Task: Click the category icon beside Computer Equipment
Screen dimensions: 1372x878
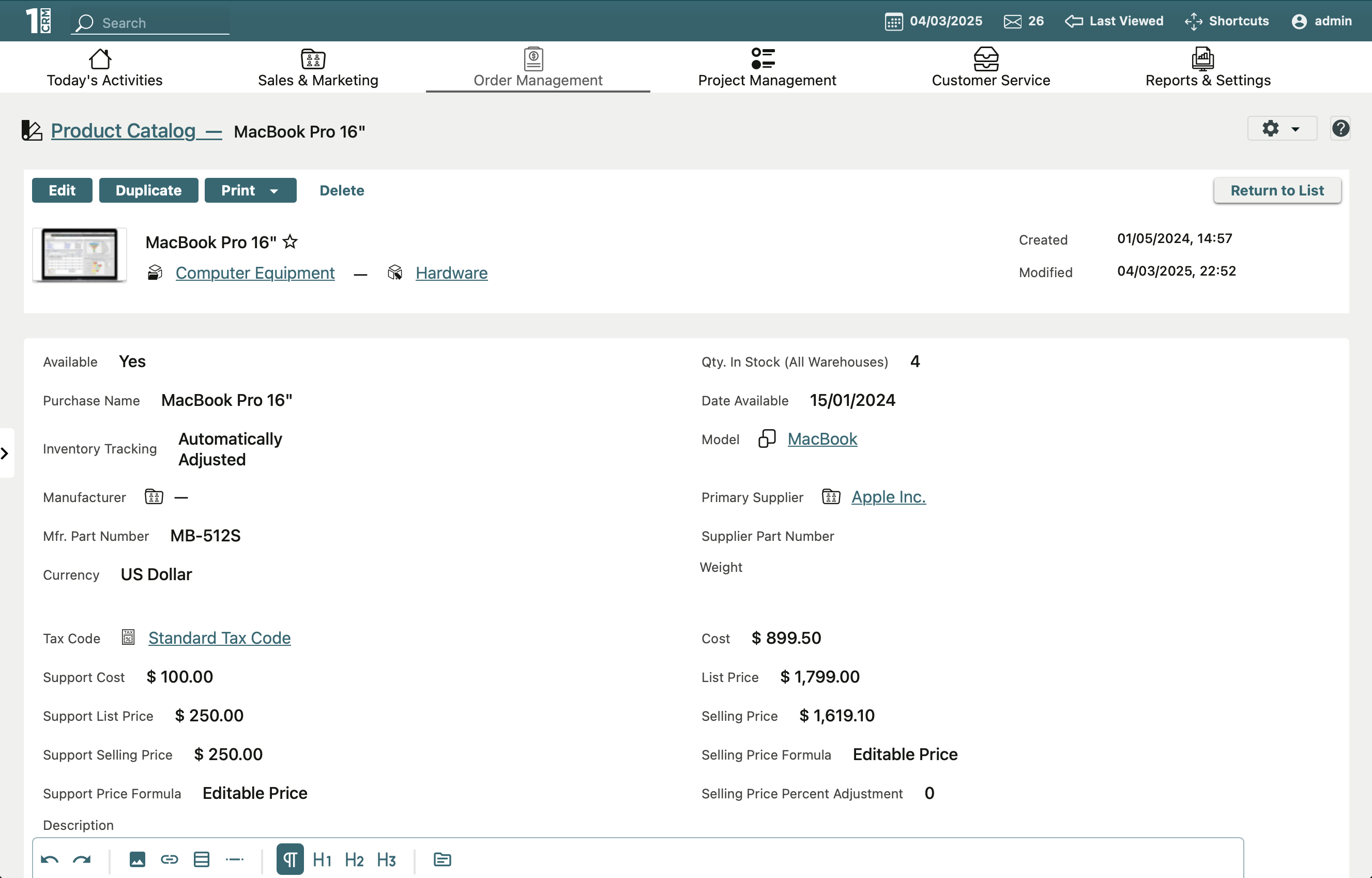Action: pyautogui.click(x=155, y=273)
